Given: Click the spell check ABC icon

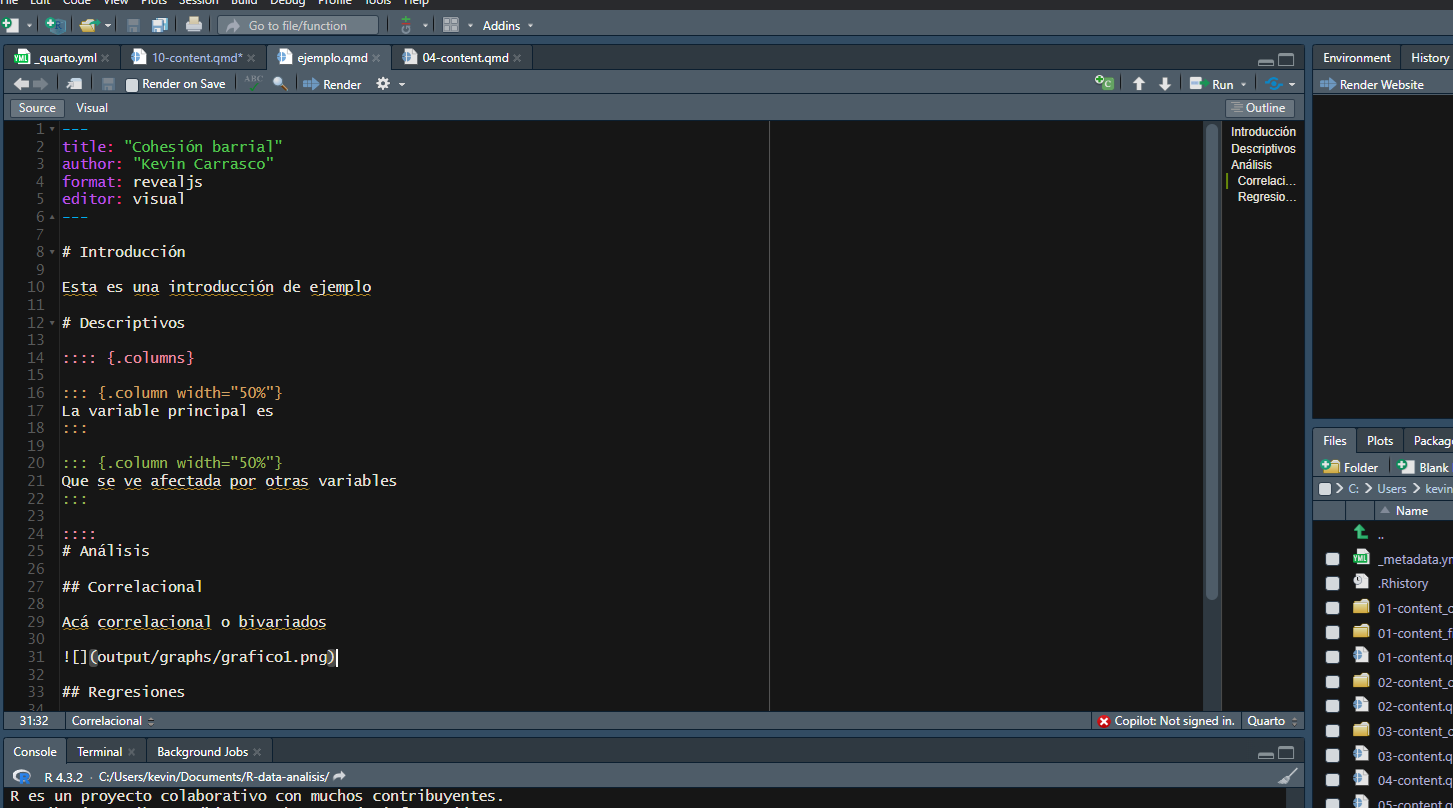Looking at the screenshot, I should coord(254,84).
